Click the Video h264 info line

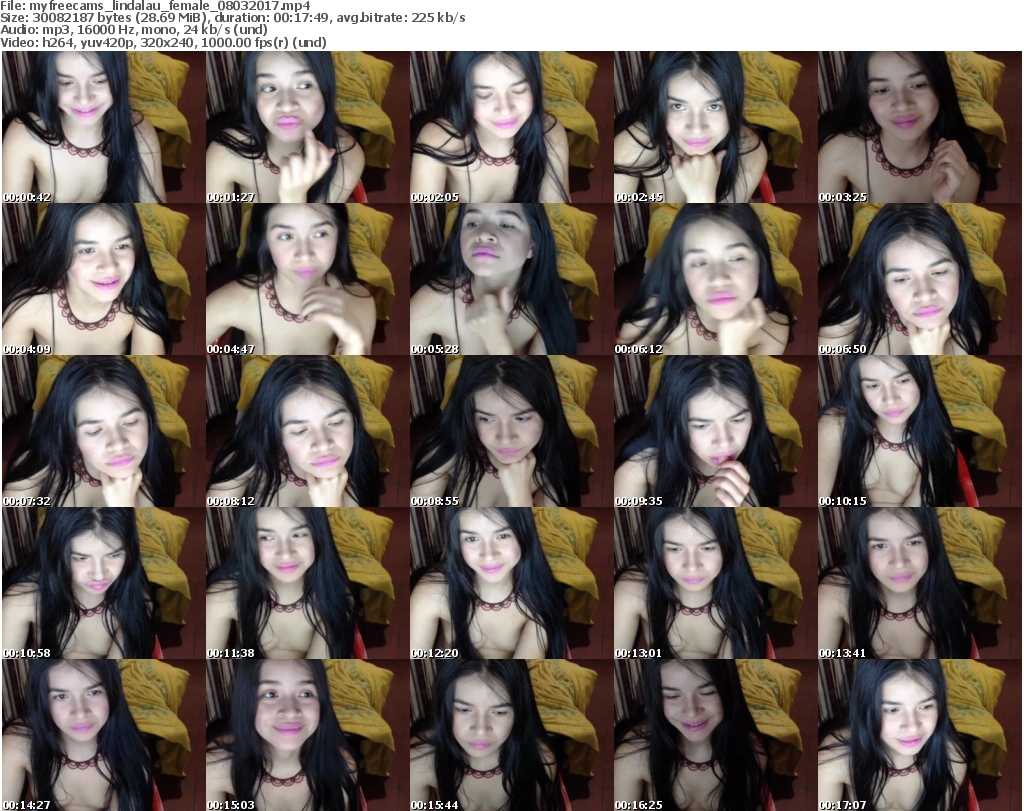[163, 42]
